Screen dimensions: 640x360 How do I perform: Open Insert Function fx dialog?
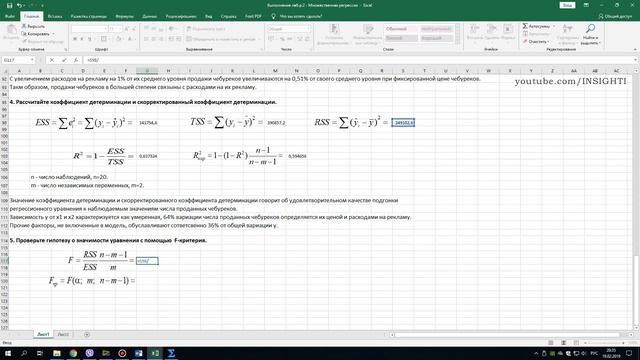click(76, 60)
